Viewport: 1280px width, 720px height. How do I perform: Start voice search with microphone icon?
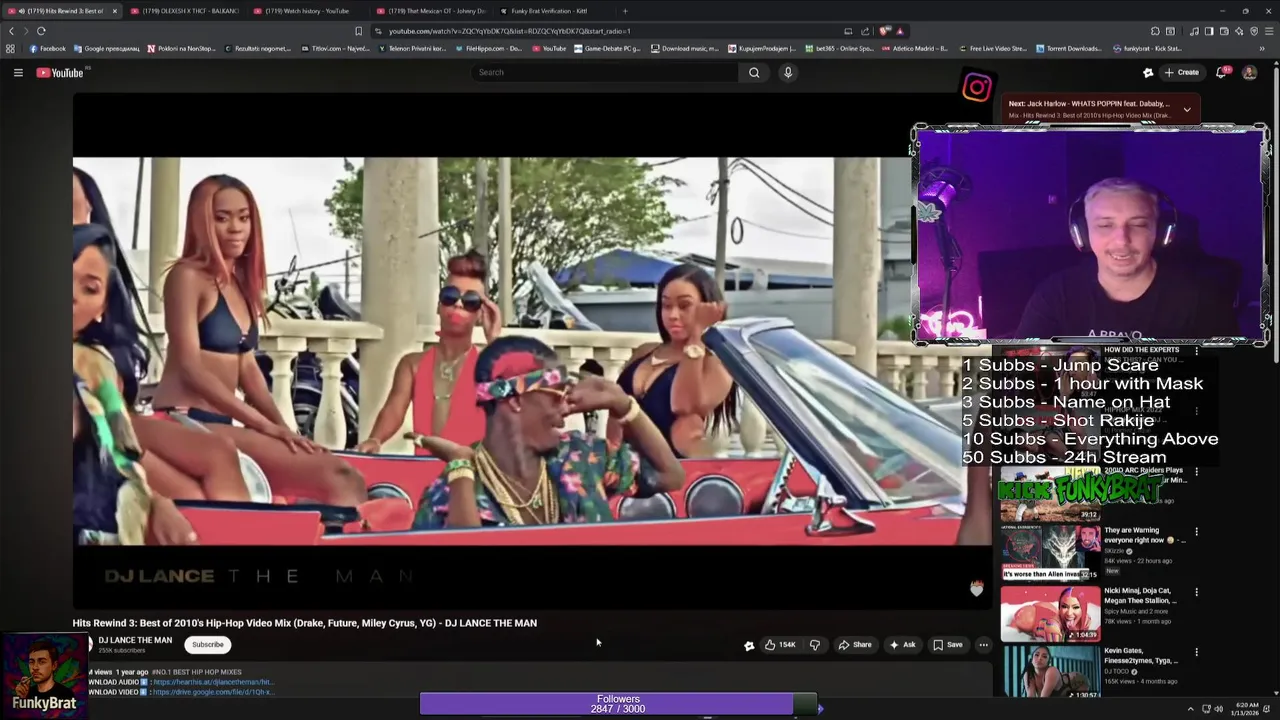point(788,72)
